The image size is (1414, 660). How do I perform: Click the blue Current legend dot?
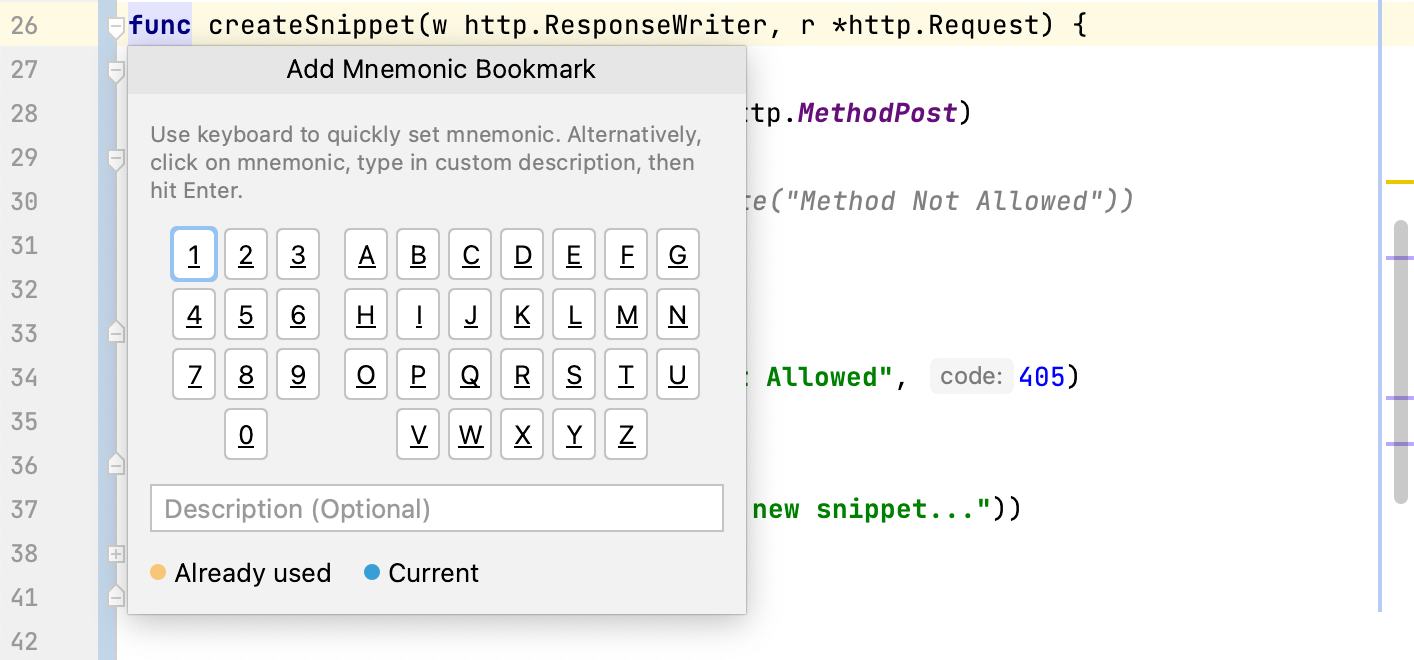click(x=372, y=573)
